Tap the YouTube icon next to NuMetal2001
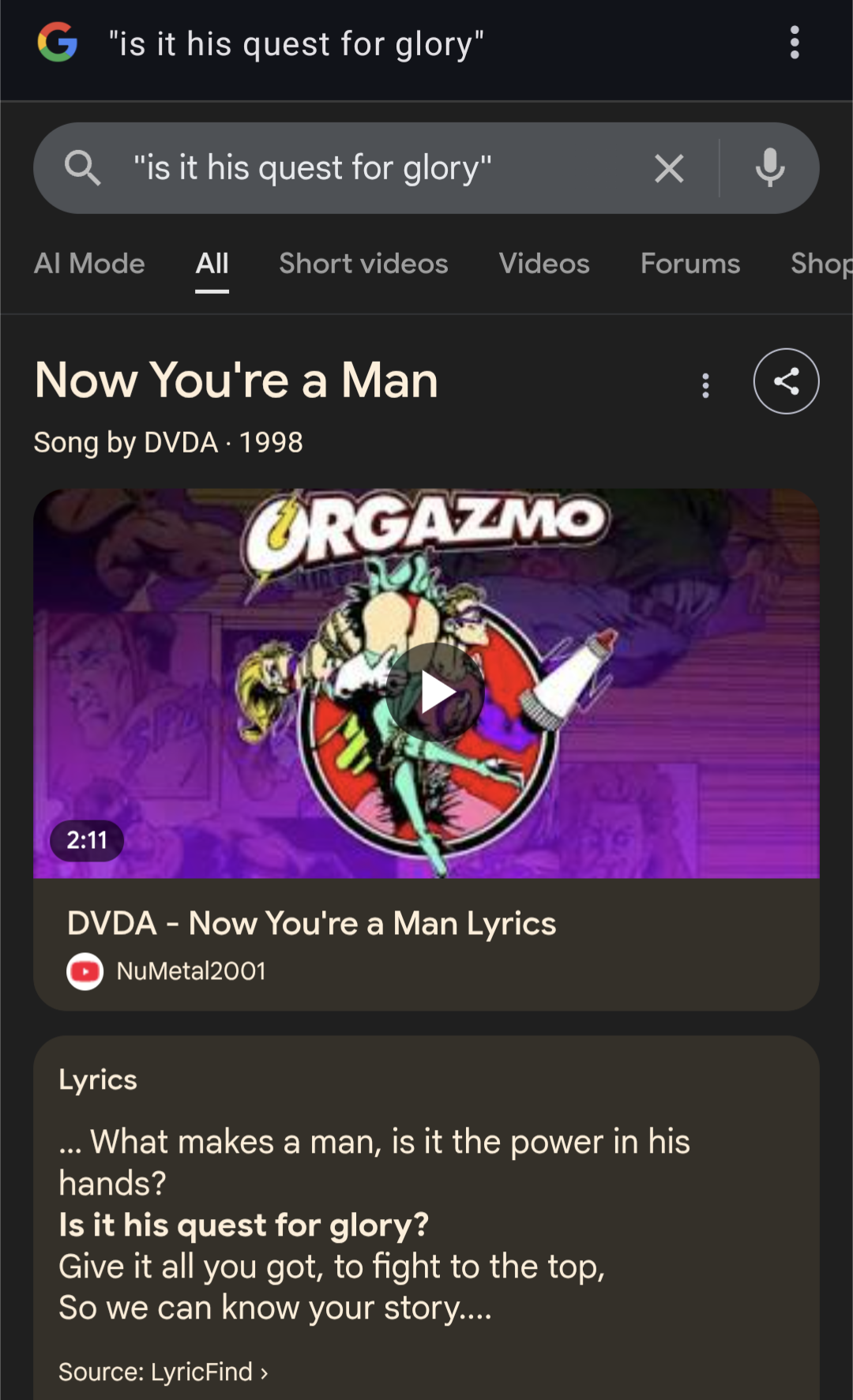The image size is (853, 1400). (x=85, y=971)
